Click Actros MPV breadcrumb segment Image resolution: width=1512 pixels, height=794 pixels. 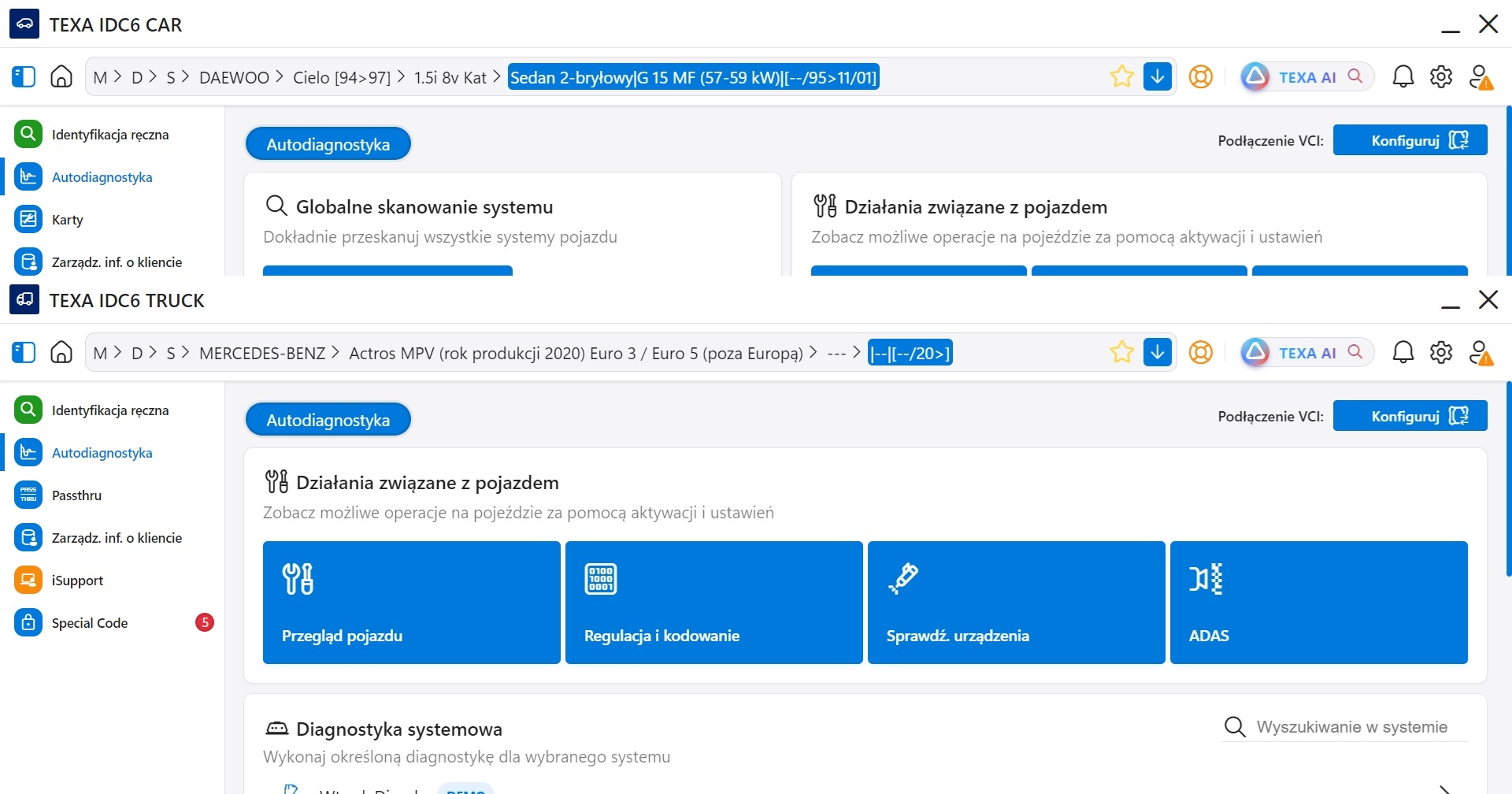tap(576, 353)
